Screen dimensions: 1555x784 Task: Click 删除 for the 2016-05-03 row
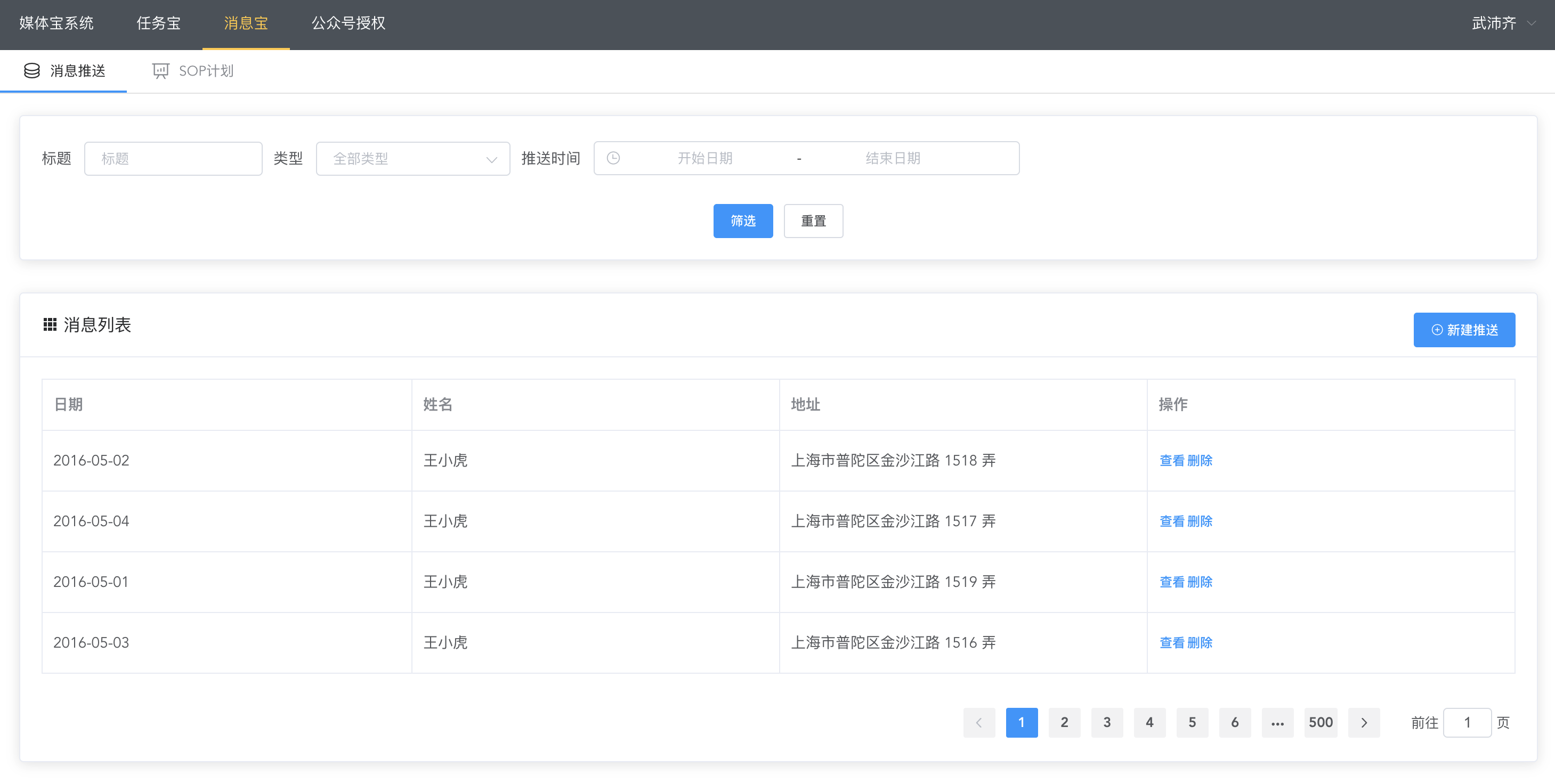(1200, 643)
